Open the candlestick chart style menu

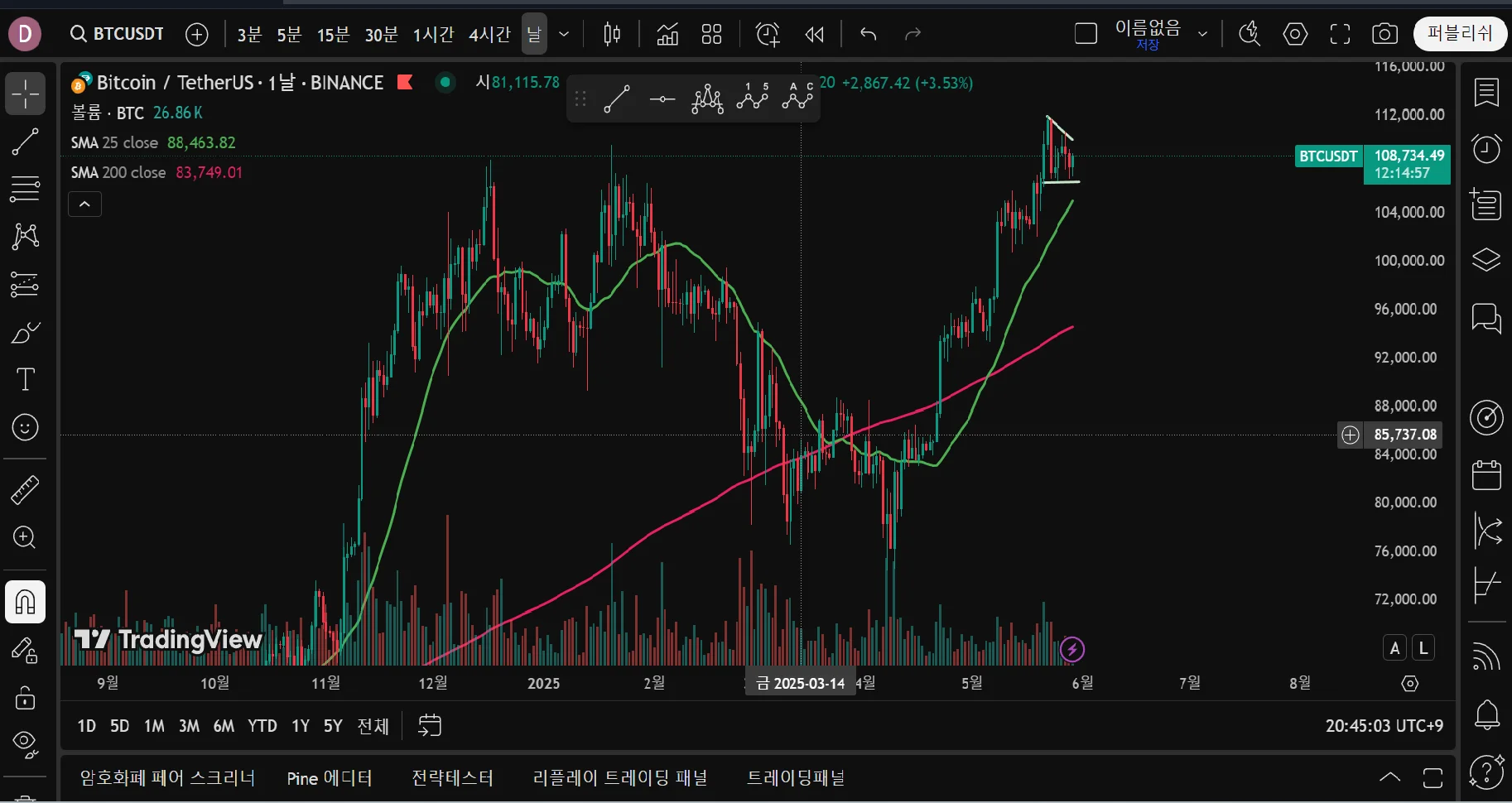point(612,34)
